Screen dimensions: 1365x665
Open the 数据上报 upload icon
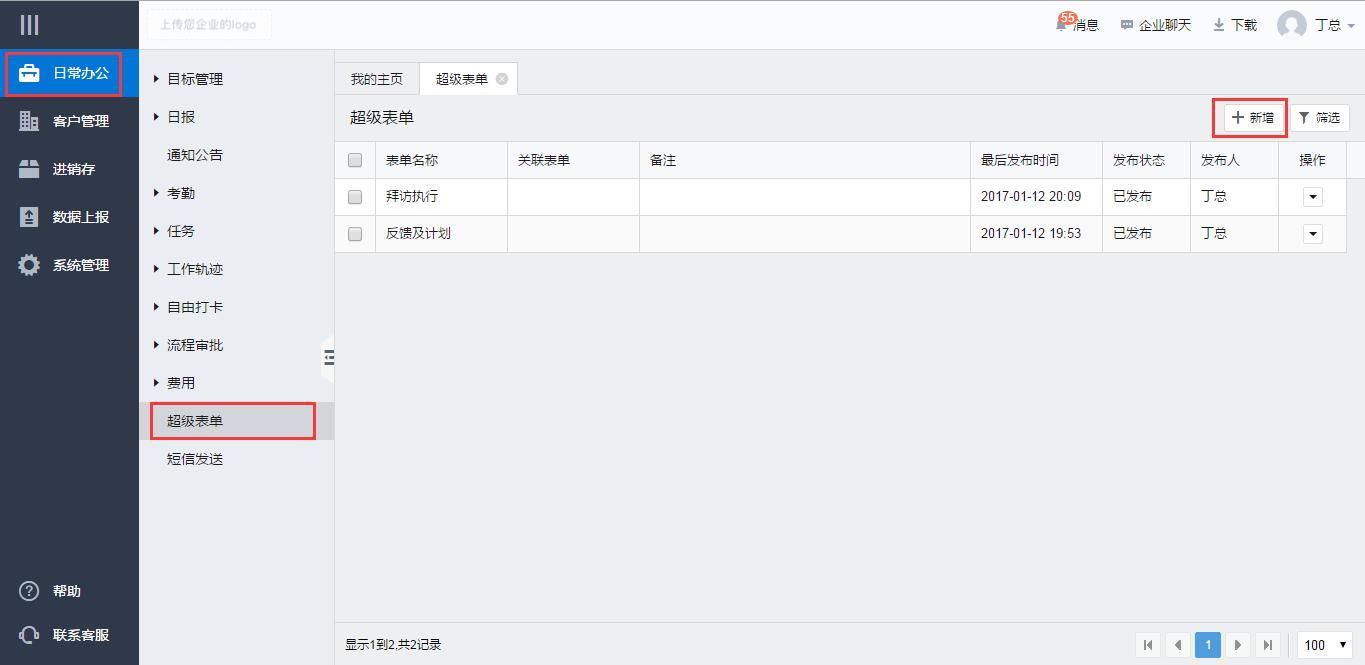(29, 217)
